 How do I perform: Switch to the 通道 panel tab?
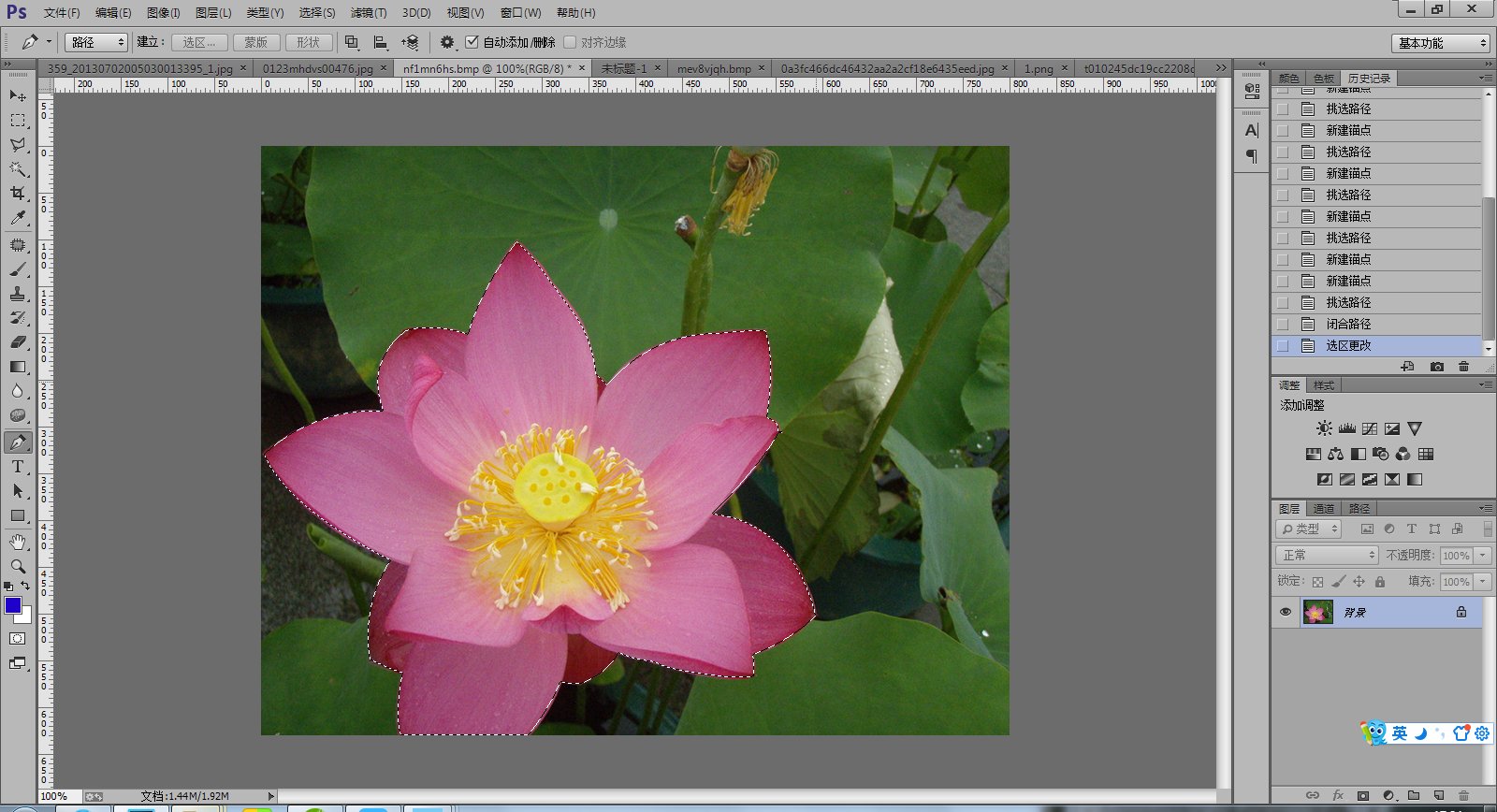click(1324, 509)
